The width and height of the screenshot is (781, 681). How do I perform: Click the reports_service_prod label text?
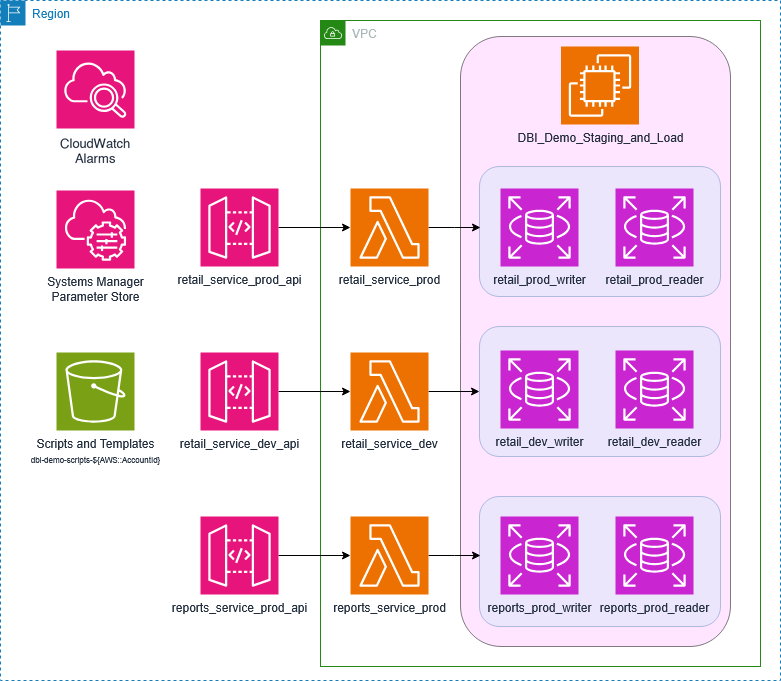point(390,608)
